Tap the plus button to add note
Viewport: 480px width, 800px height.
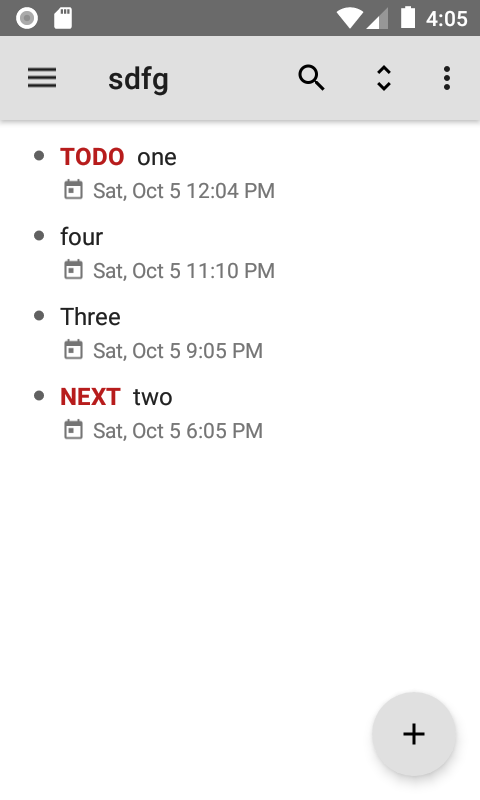tap(414, 734)
